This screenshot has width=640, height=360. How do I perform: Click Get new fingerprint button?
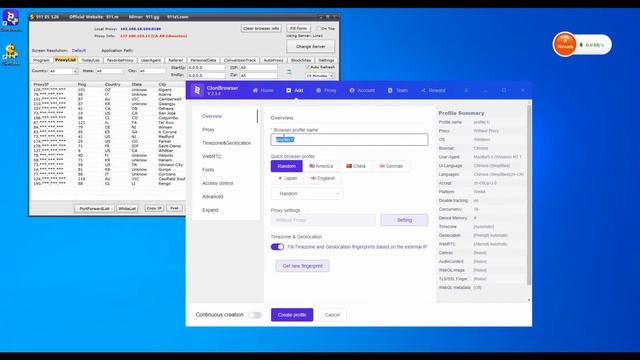tap(302, 266)
